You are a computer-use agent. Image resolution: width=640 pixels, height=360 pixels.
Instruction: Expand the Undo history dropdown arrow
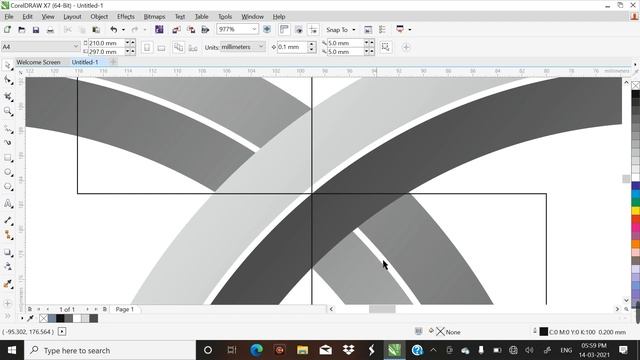click(123, 30)
